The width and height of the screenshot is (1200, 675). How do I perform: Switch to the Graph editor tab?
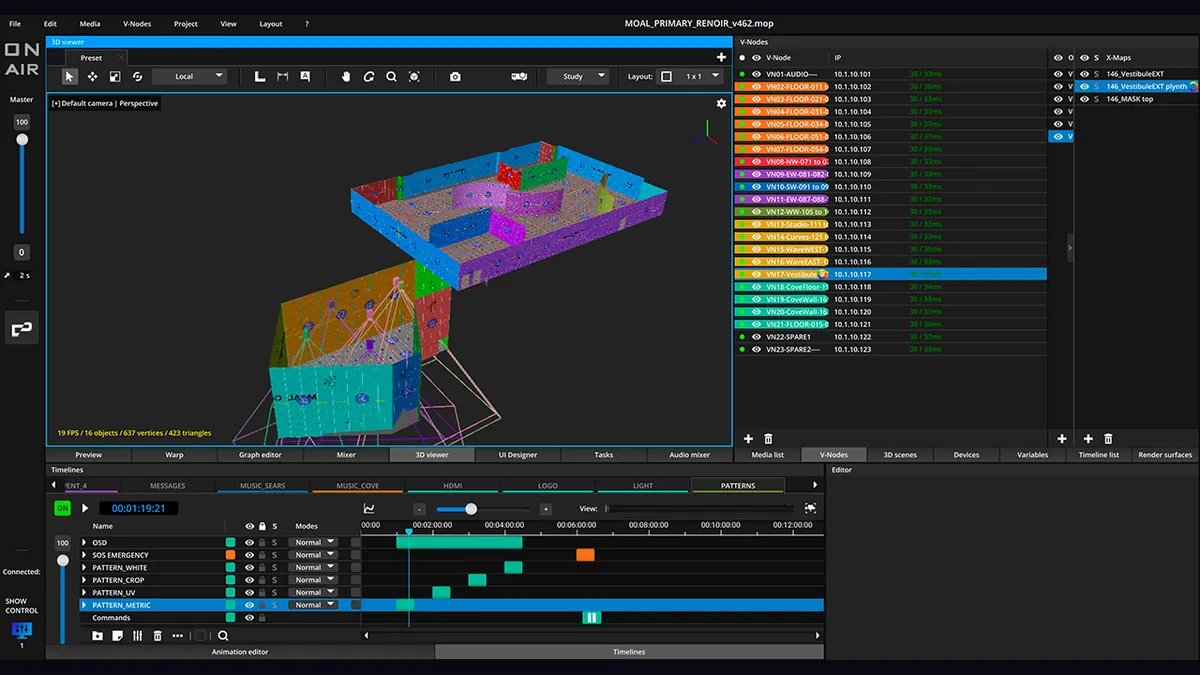coord(259,455)
